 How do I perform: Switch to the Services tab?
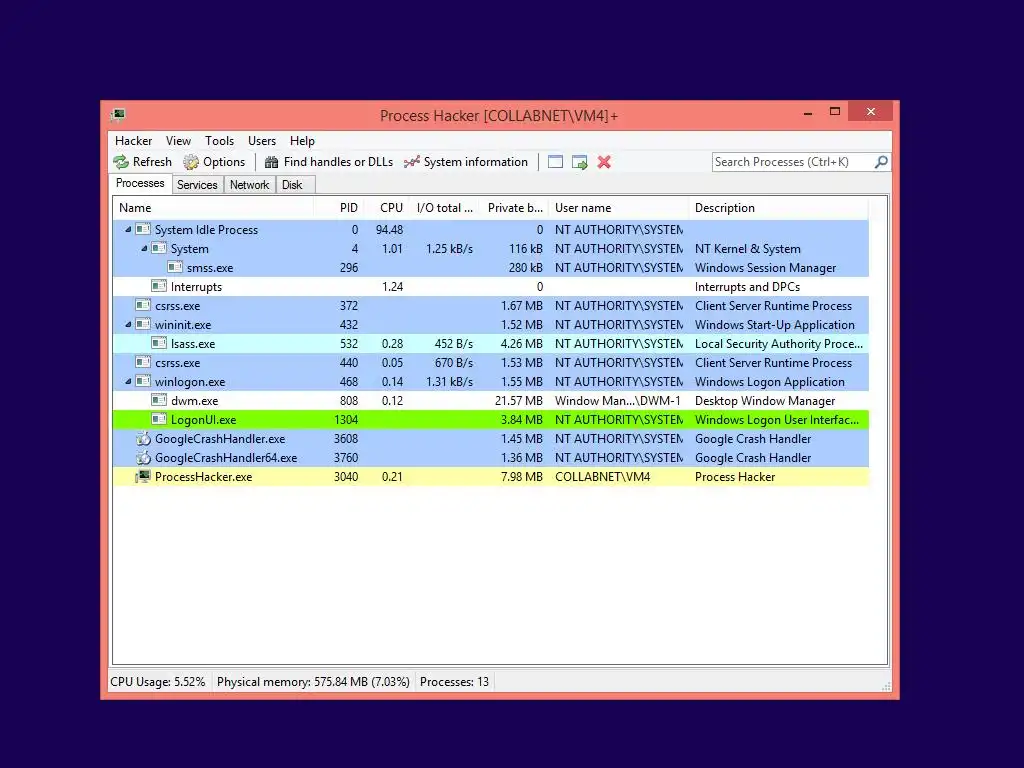(x=197, y=185)
